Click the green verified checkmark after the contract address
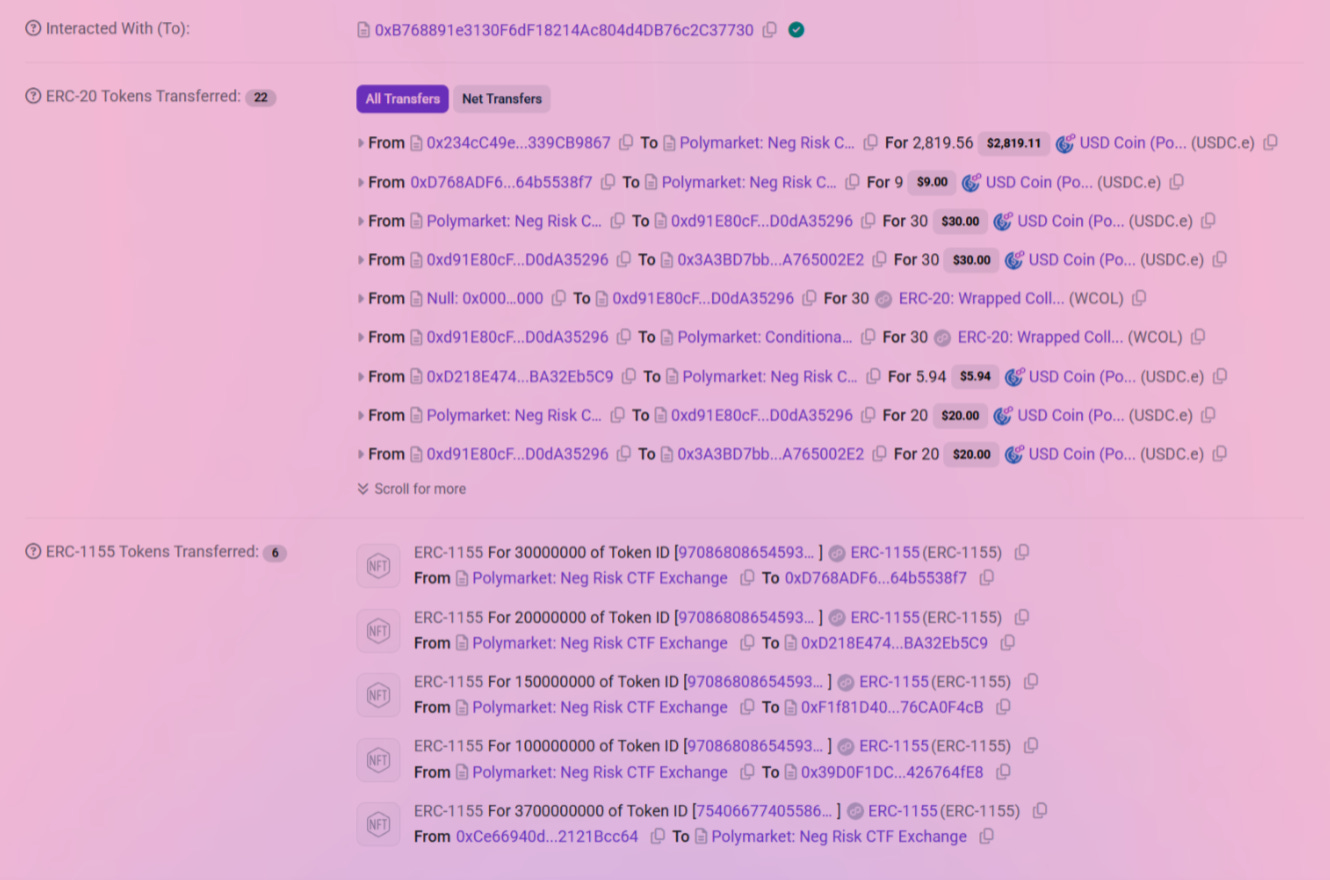This screenshot has height=880, width=1330. point(796,30)
